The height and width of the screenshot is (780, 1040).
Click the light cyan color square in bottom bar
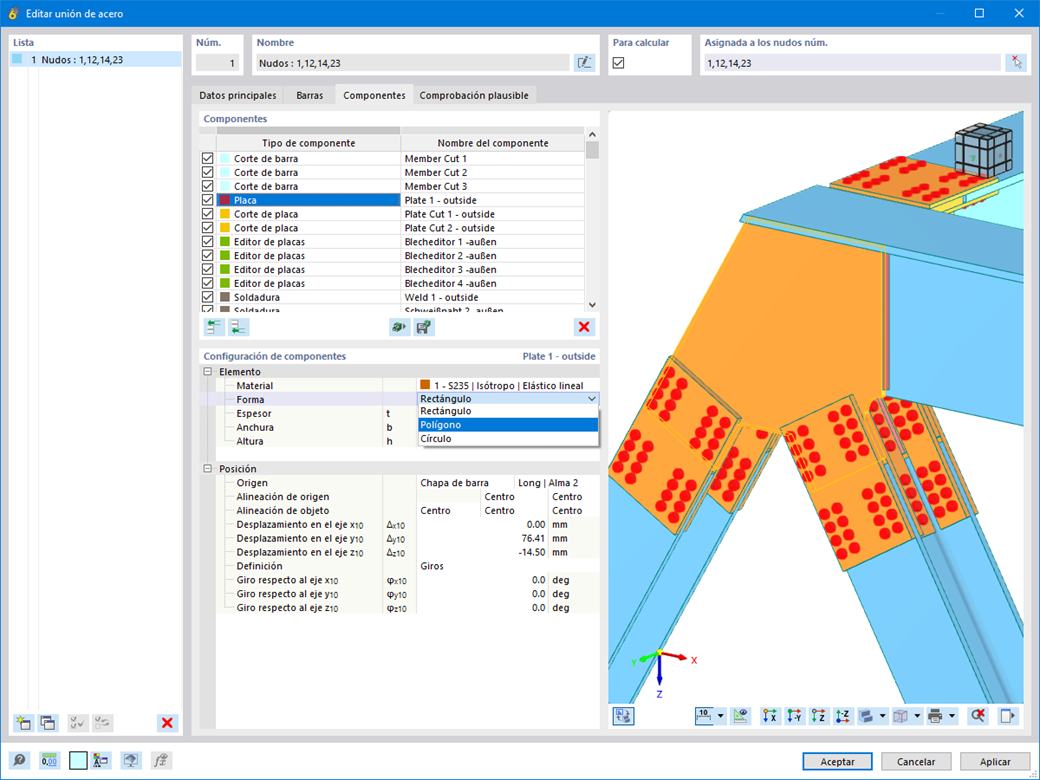[x=78, y=760]
